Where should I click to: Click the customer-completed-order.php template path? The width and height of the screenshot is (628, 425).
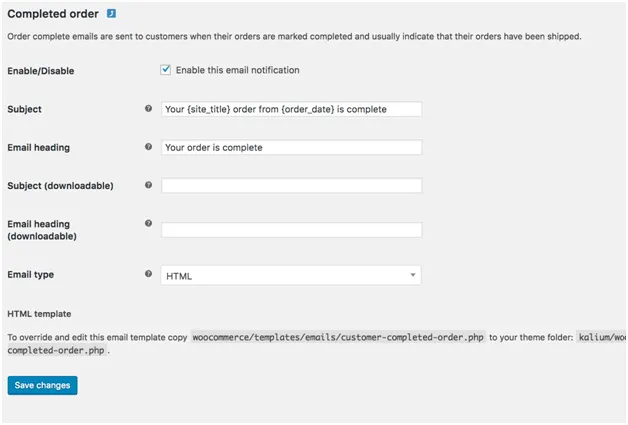pos(338,337)
